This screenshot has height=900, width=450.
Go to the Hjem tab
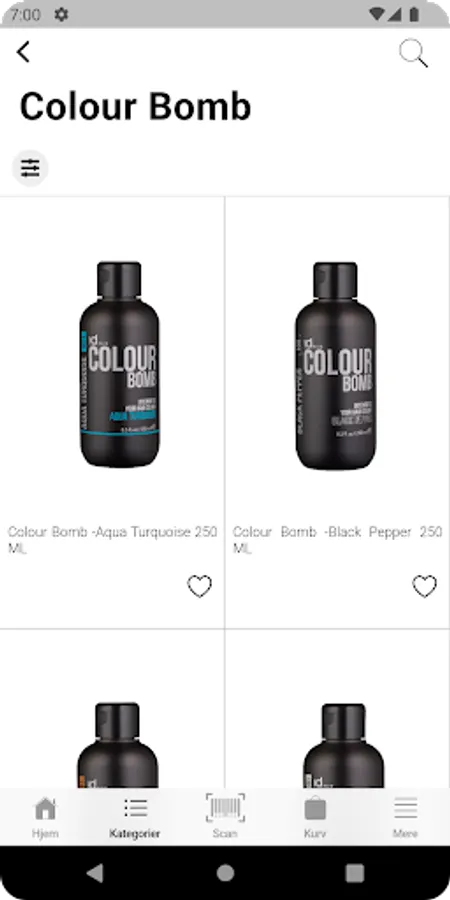click(x=45, y=817)
